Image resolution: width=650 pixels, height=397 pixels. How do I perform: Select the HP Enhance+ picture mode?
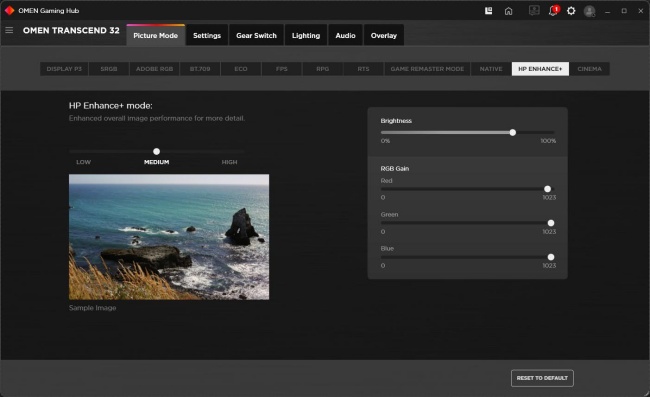[540, 69]
